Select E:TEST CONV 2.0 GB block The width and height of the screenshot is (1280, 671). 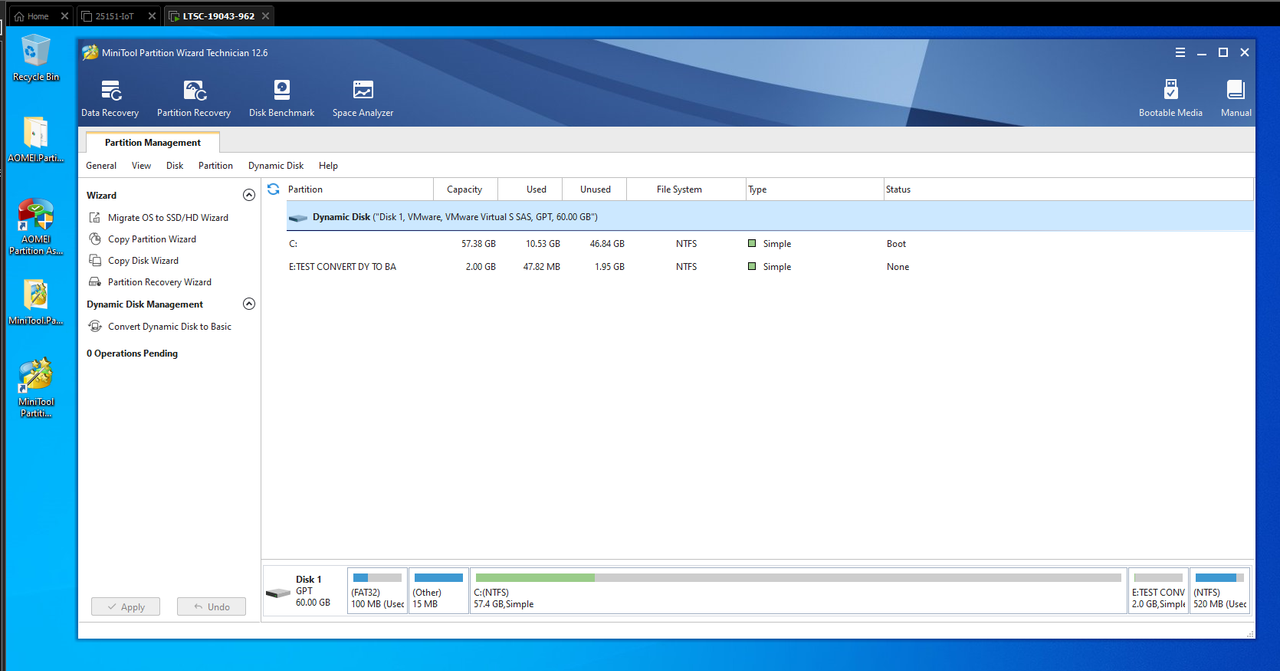coord(1158,591)
